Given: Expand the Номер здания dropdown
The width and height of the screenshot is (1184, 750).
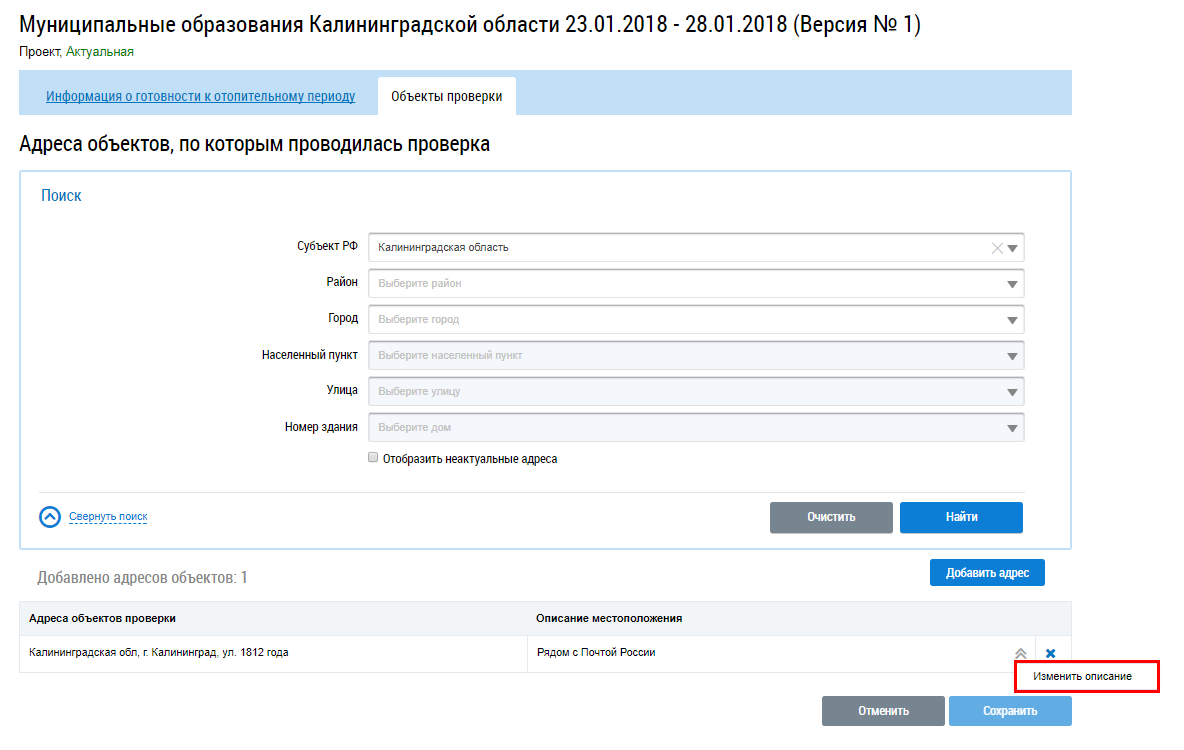Looking at the screenshot, I should click(1012, 428).
